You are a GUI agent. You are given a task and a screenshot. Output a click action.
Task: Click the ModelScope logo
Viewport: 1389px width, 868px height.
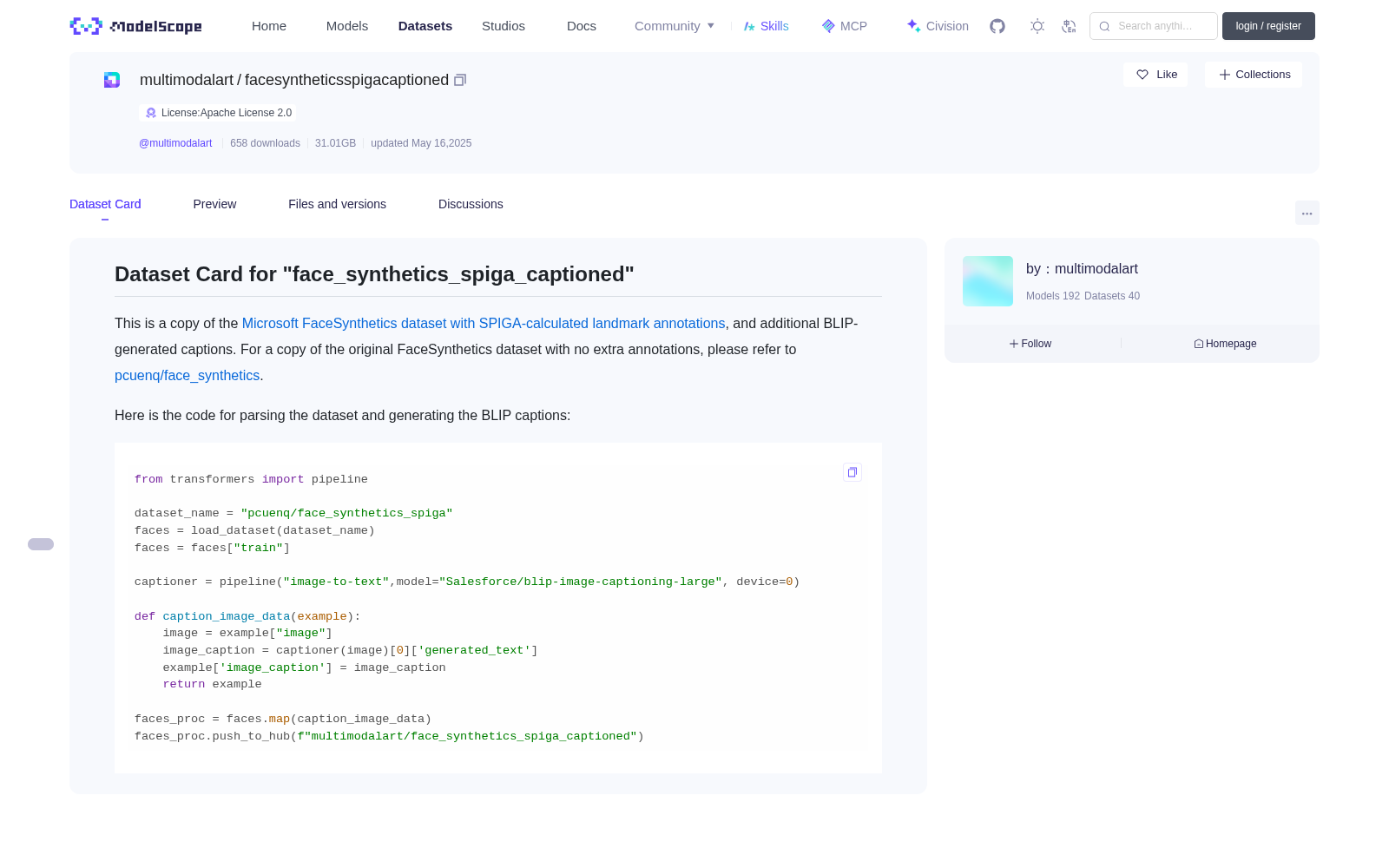click(136, 26)
